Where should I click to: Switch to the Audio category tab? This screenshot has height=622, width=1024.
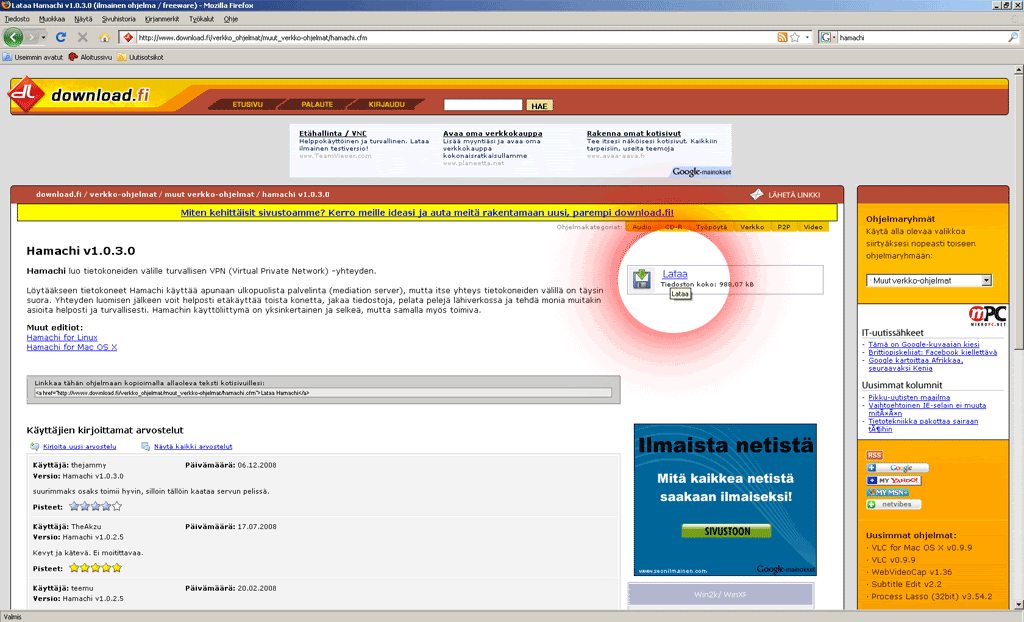tap(641, 227)
